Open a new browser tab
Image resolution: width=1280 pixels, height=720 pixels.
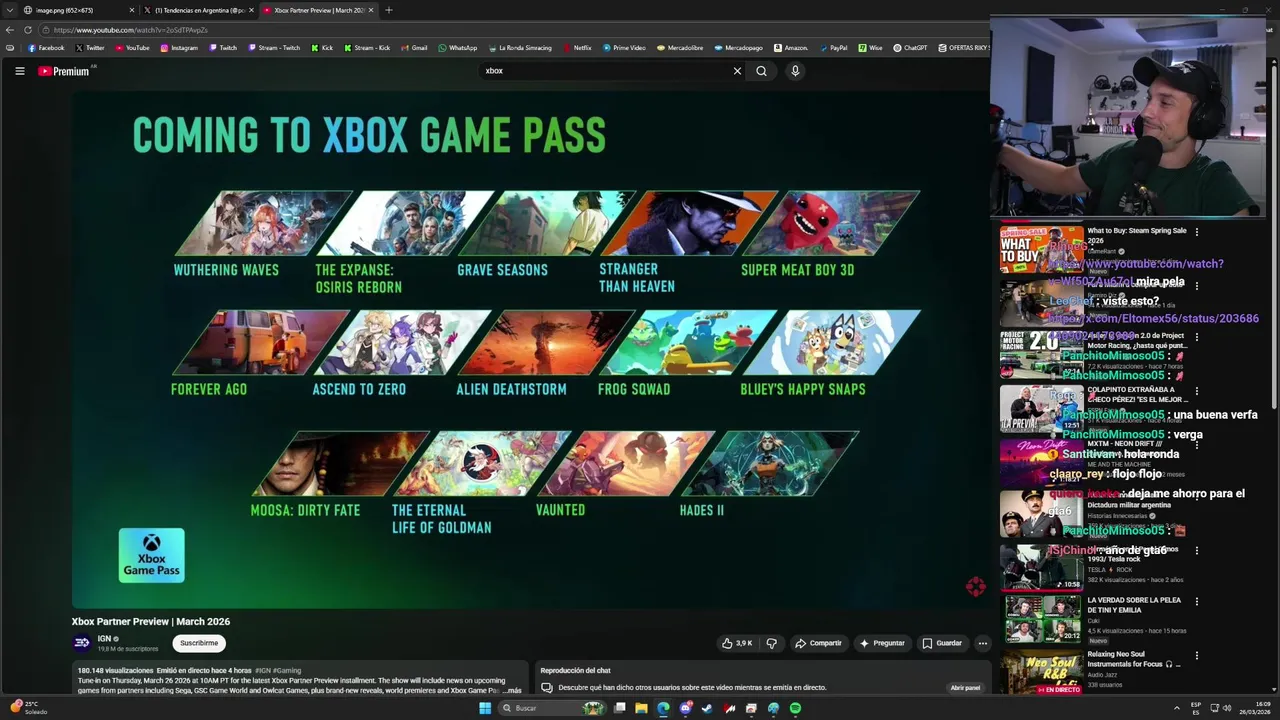tap(389, 10)
